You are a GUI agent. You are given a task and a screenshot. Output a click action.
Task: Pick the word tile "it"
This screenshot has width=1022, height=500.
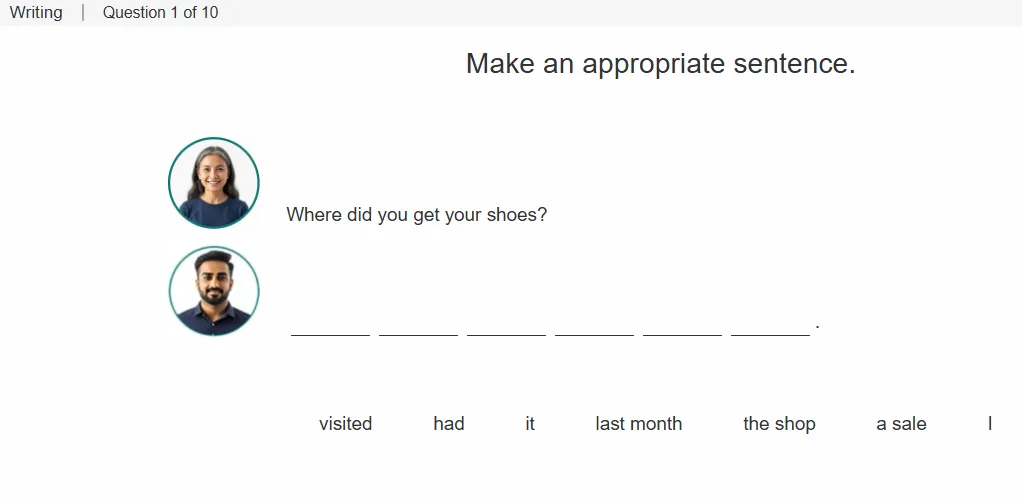pyautogui.click(x=530, y=424)
